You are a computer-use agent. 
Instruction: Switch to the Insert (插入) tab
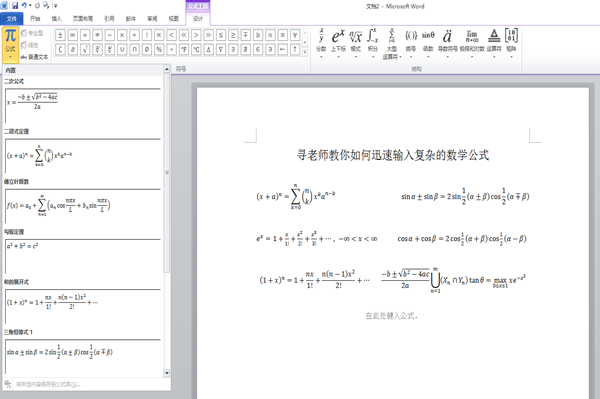pyautogui.click(x=56, y=18)
